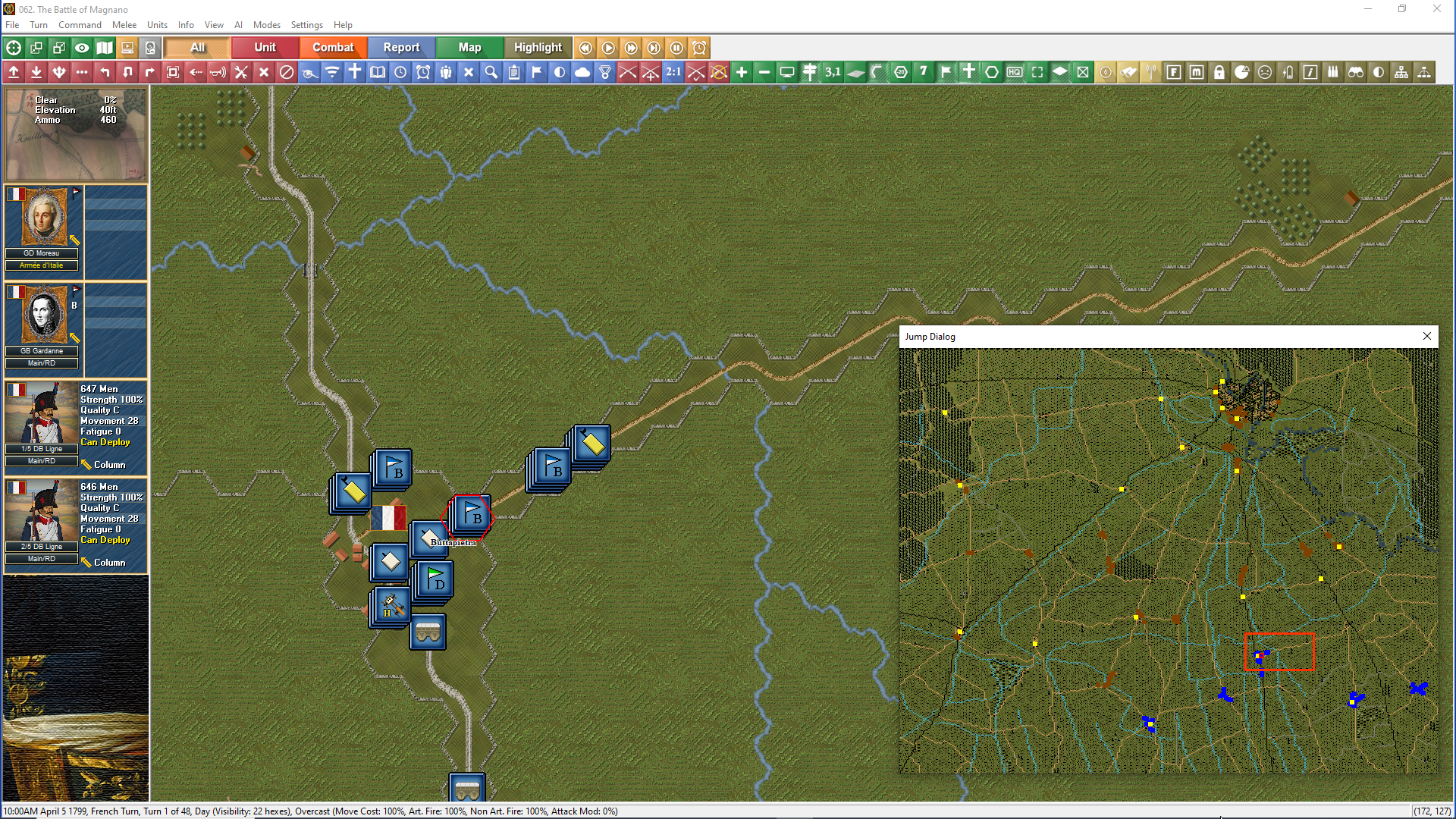Close the Jump Dialog window
The image size is (1456, 819).
(1427, 336)
